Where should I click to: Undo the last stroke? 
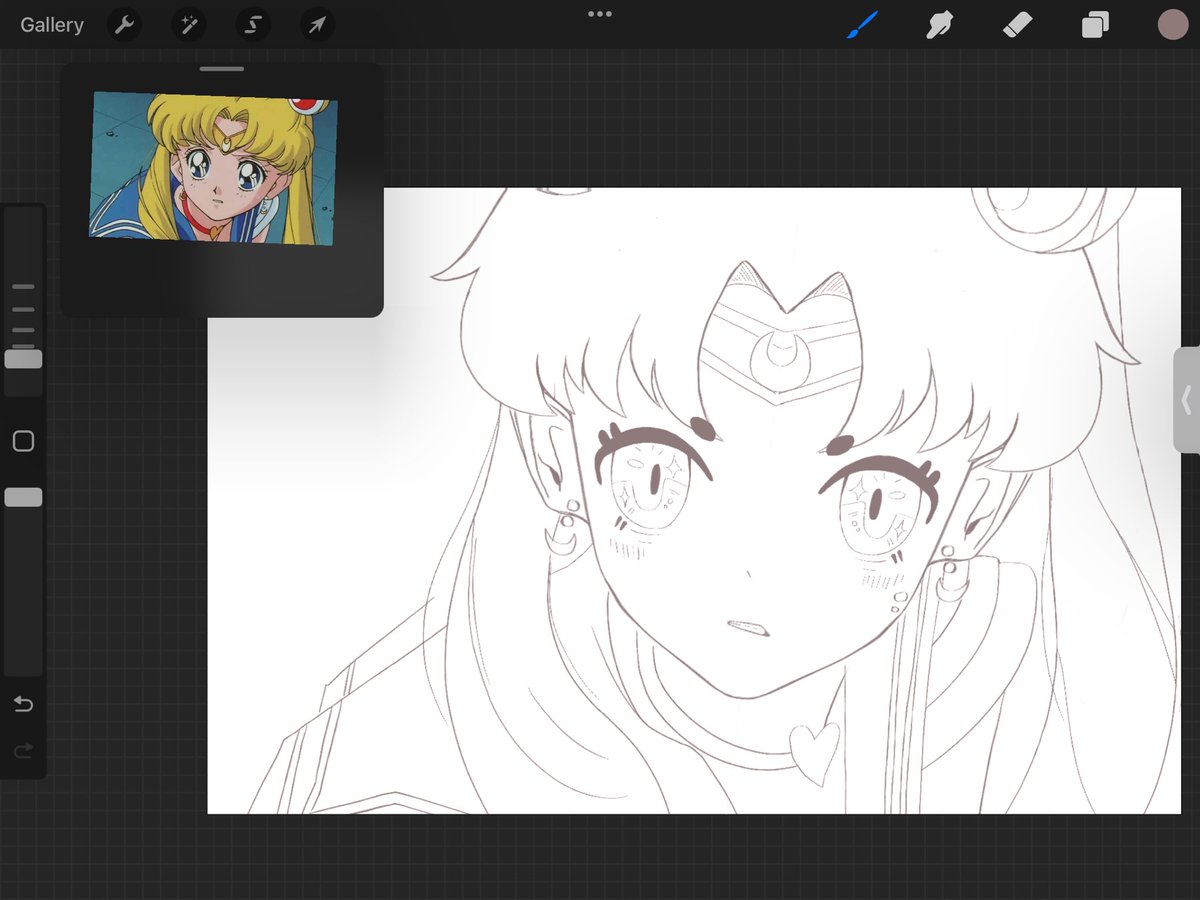[23, 705]
